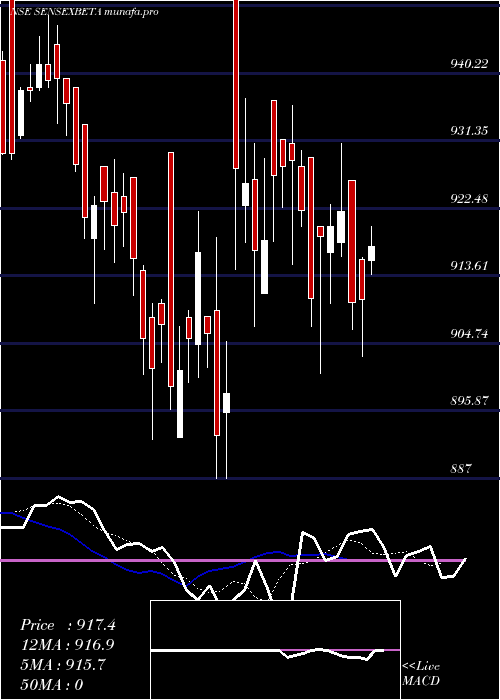Click the 'NSE SENSEXBETA munafa.pro' chart title
Screen dimensions: 500x700
[x=84, y=12]
